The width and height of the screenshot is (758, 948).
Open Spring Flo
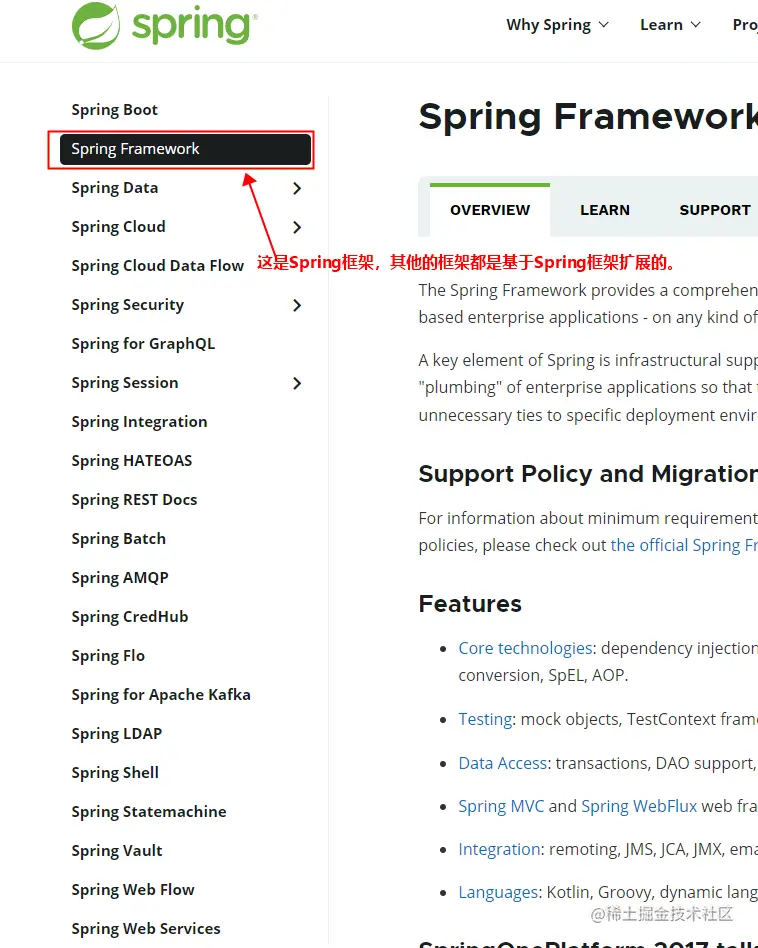[108, 656]
